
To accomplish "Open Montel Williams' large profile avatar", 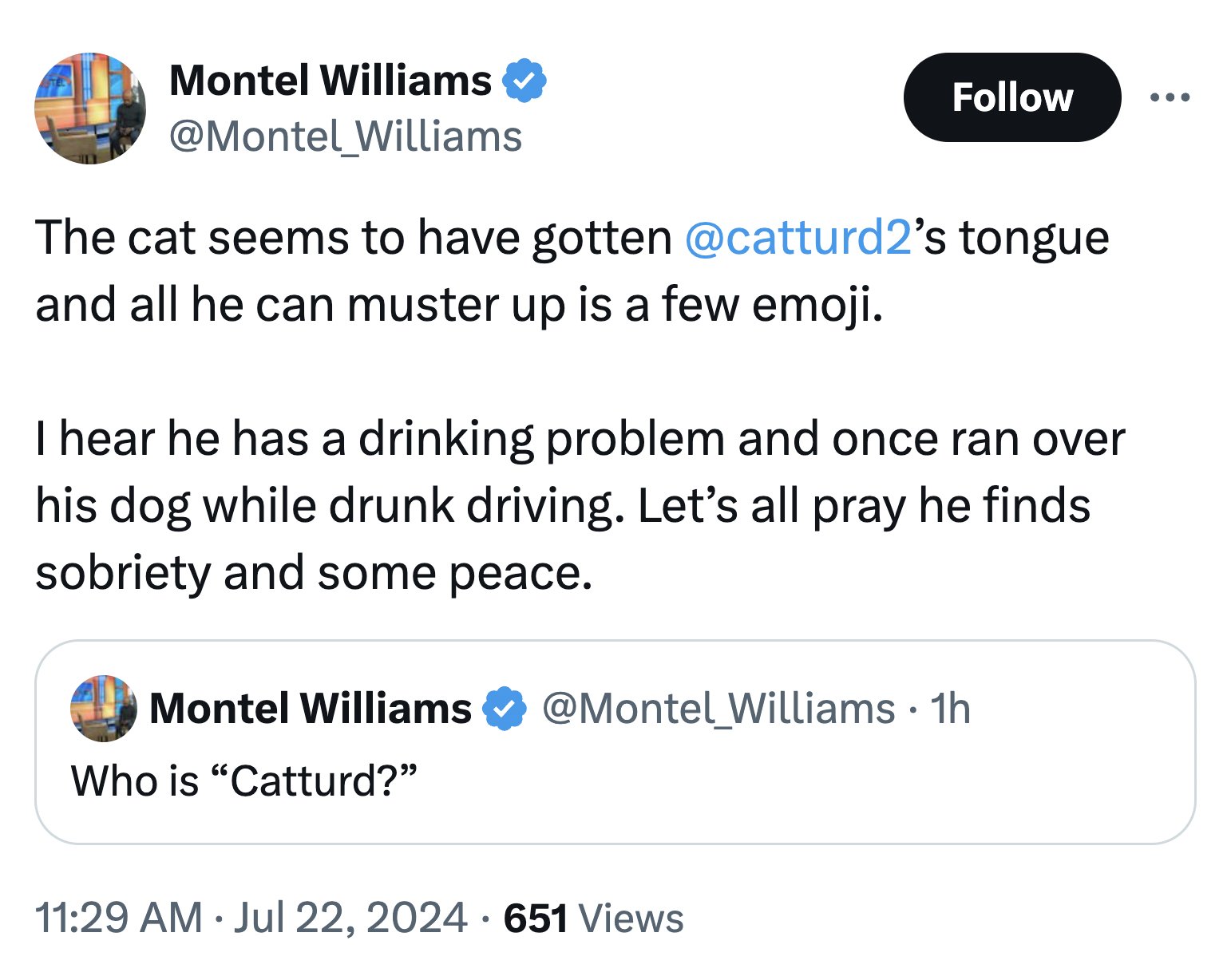I will pyautogui.click(x=89, y=109).
